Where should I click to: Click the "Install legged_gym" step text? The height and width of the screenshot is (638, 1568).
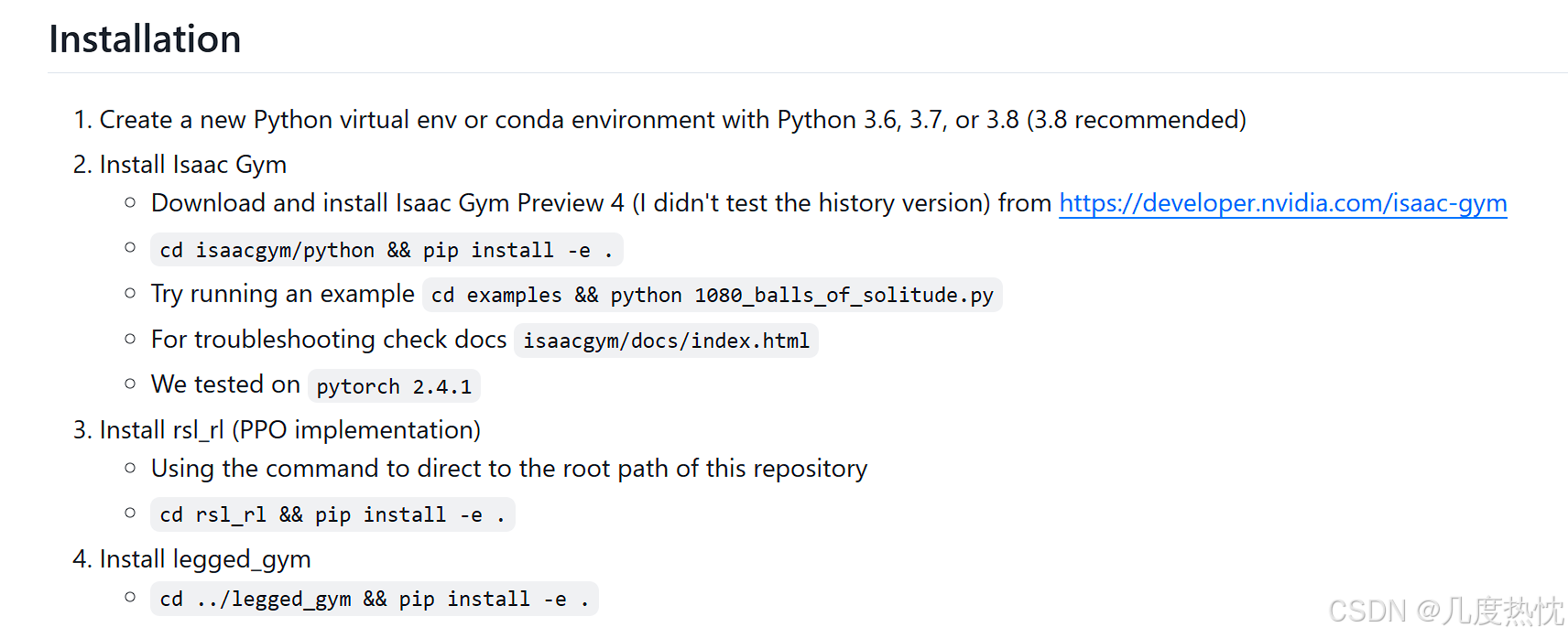coord(205,559)
